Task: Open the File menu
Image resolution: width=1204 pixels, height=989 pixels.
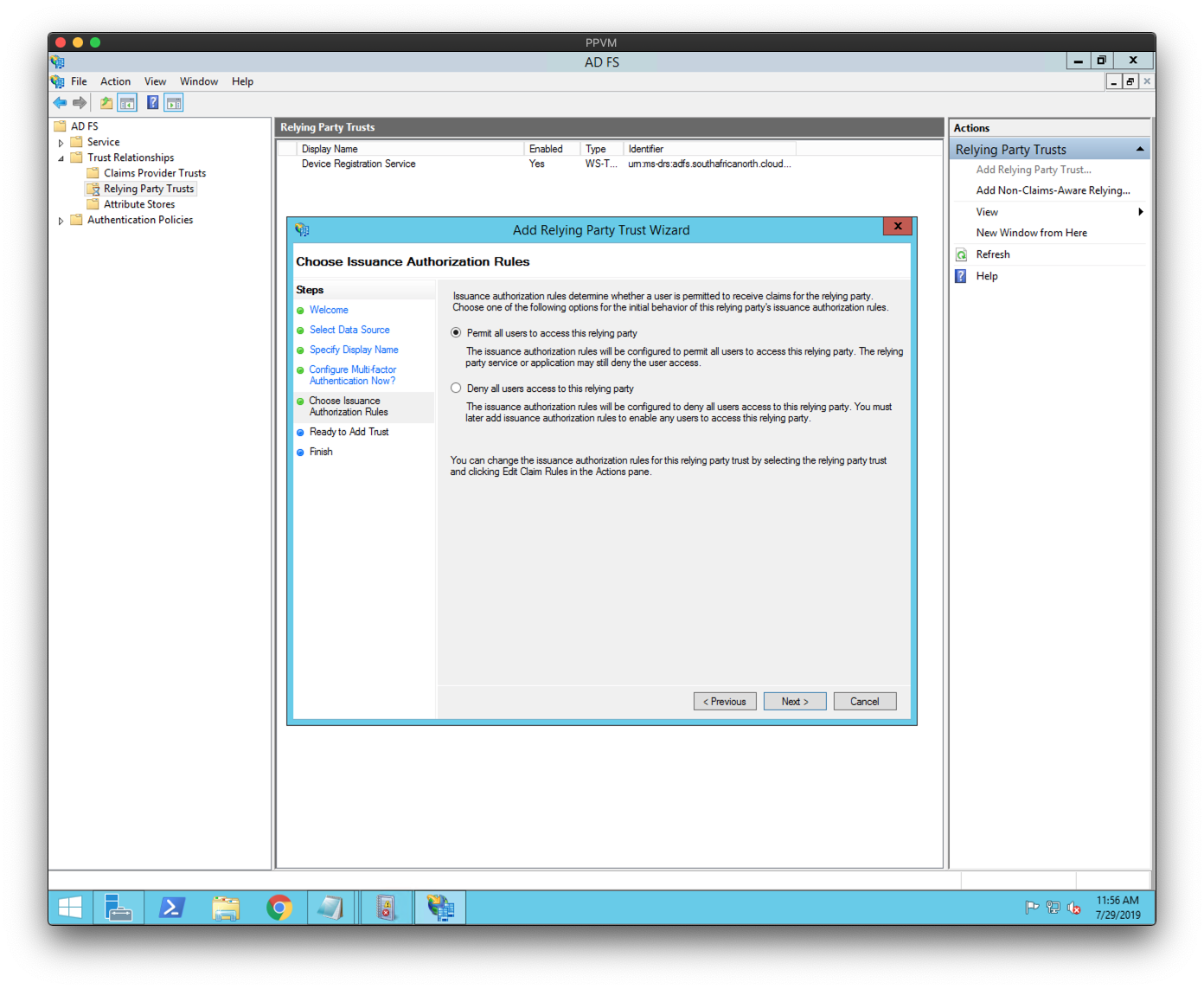Action: click(79, 81)
